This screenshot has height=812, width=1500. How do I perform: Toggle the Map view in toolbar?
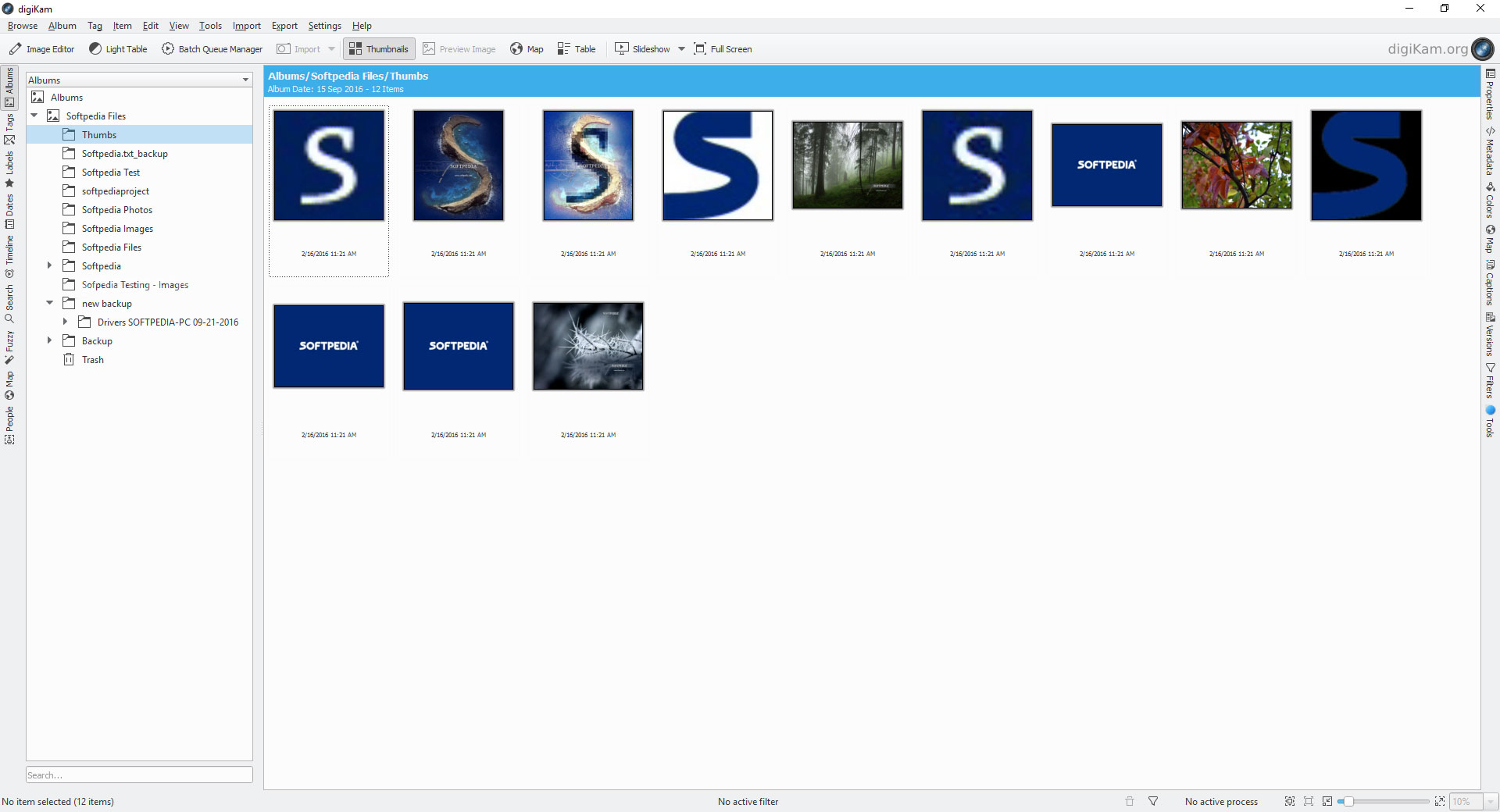coord(527,49)
